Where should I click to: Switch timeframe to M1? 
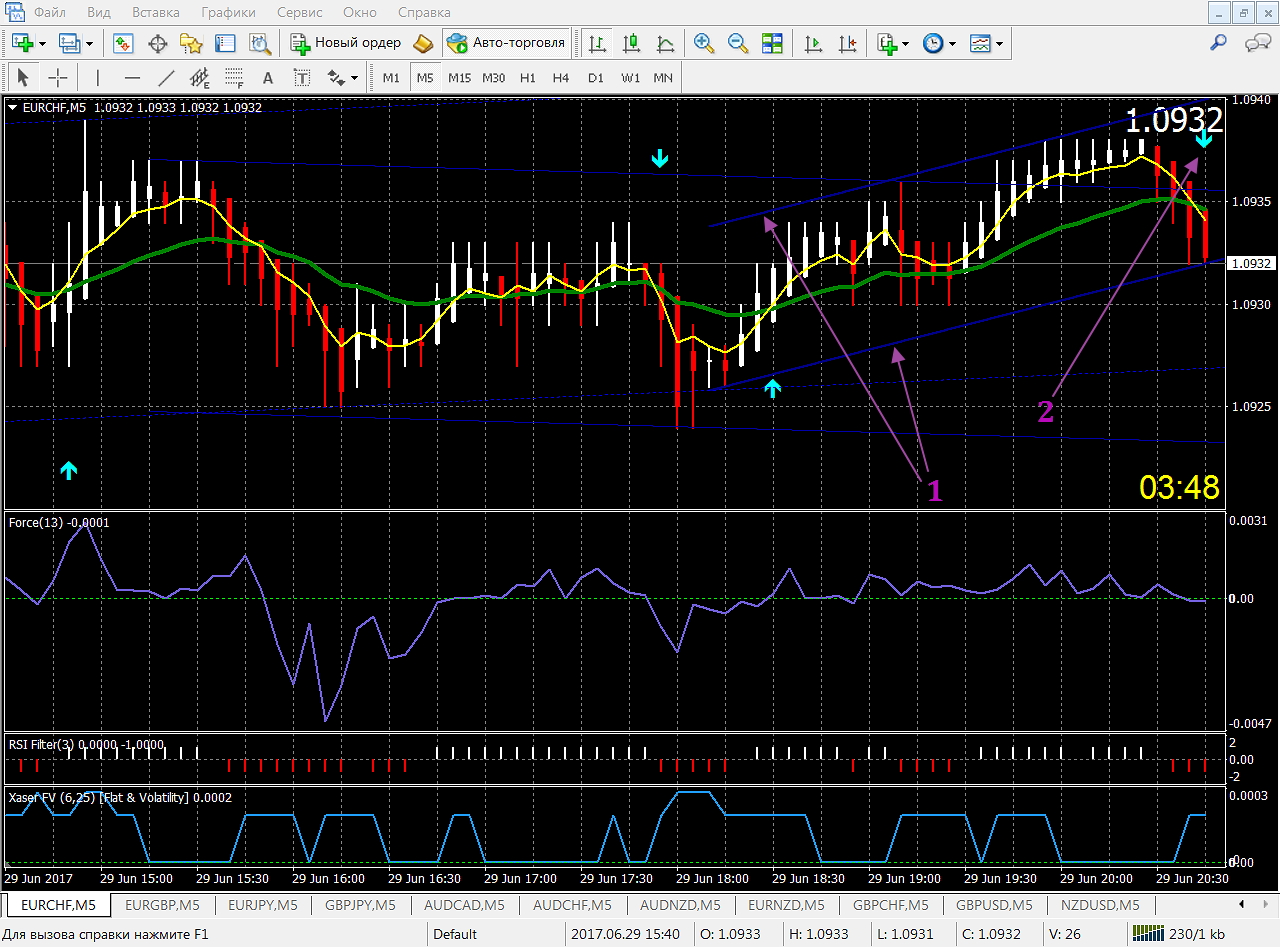click(x=391, y=77)
